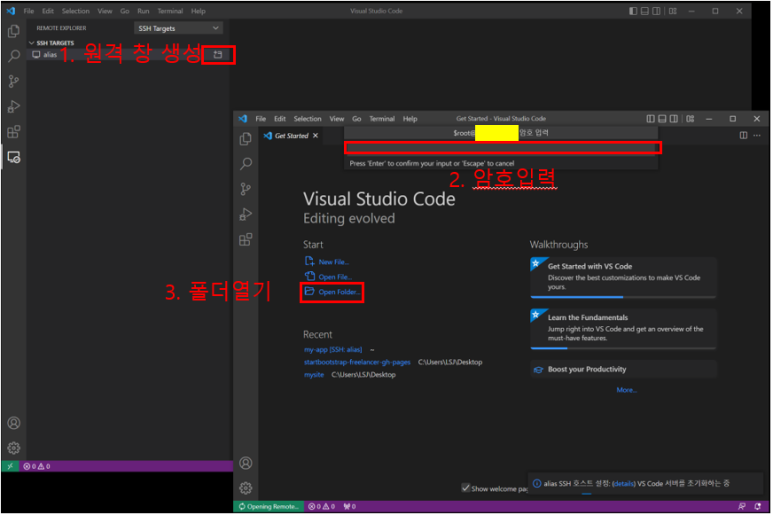
Task: Open Terminal menu in front window
Action: (382, 119)
